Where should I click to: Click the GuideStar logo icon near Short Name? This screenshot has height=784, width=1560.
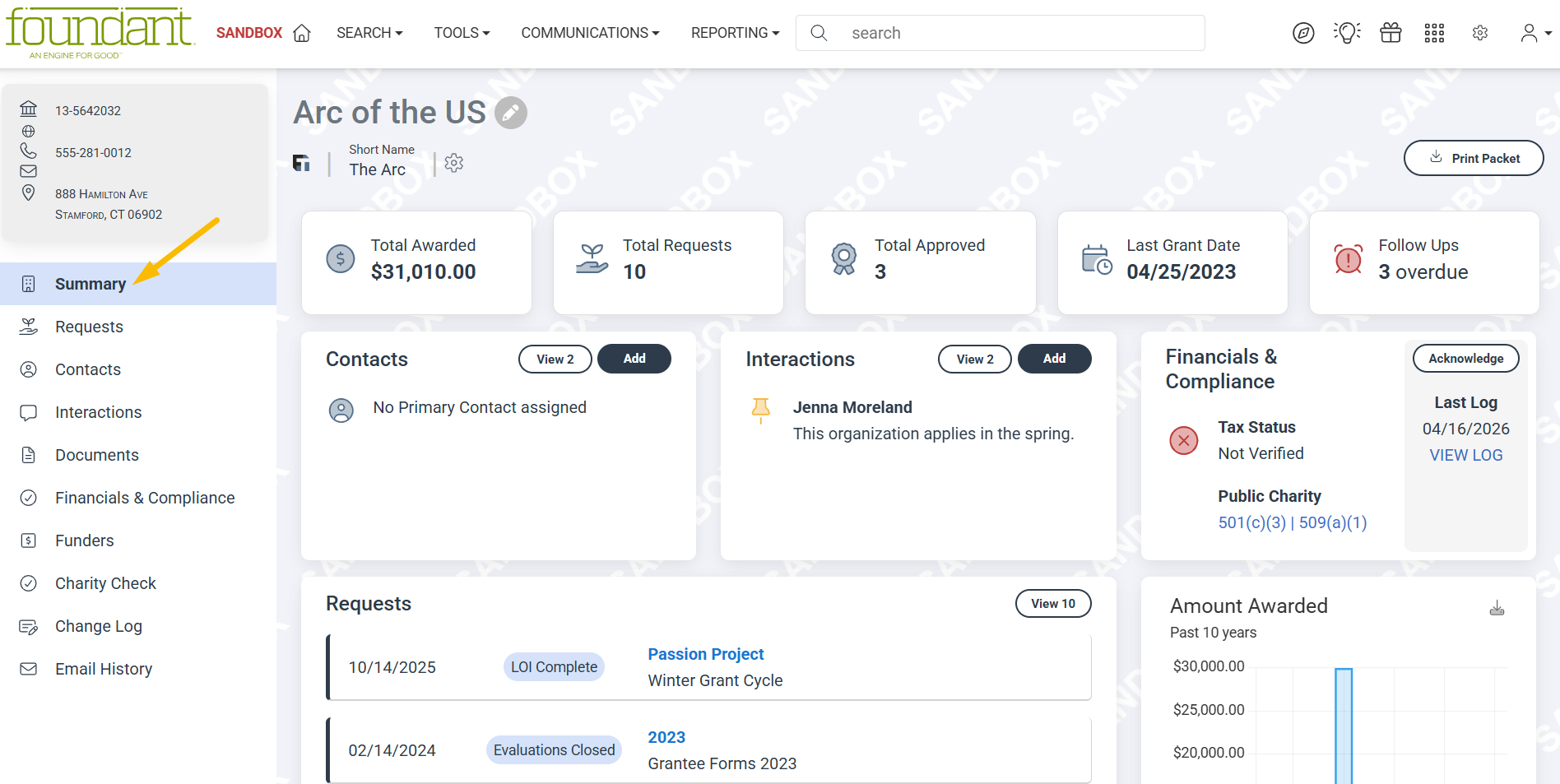click(302, 163)
